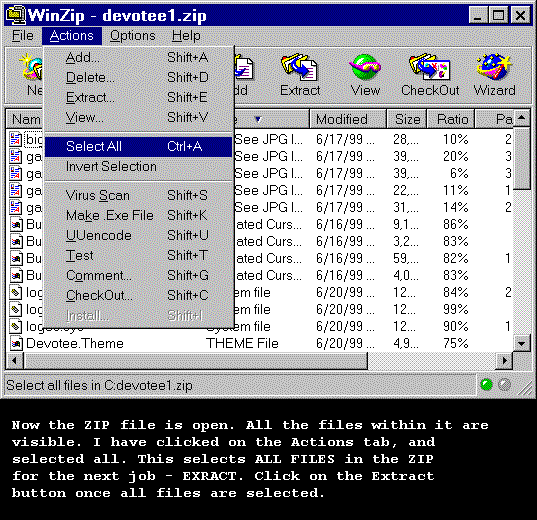The image size is (537, 520).
Task: Open the Options menu
Action: coord(133,36)
